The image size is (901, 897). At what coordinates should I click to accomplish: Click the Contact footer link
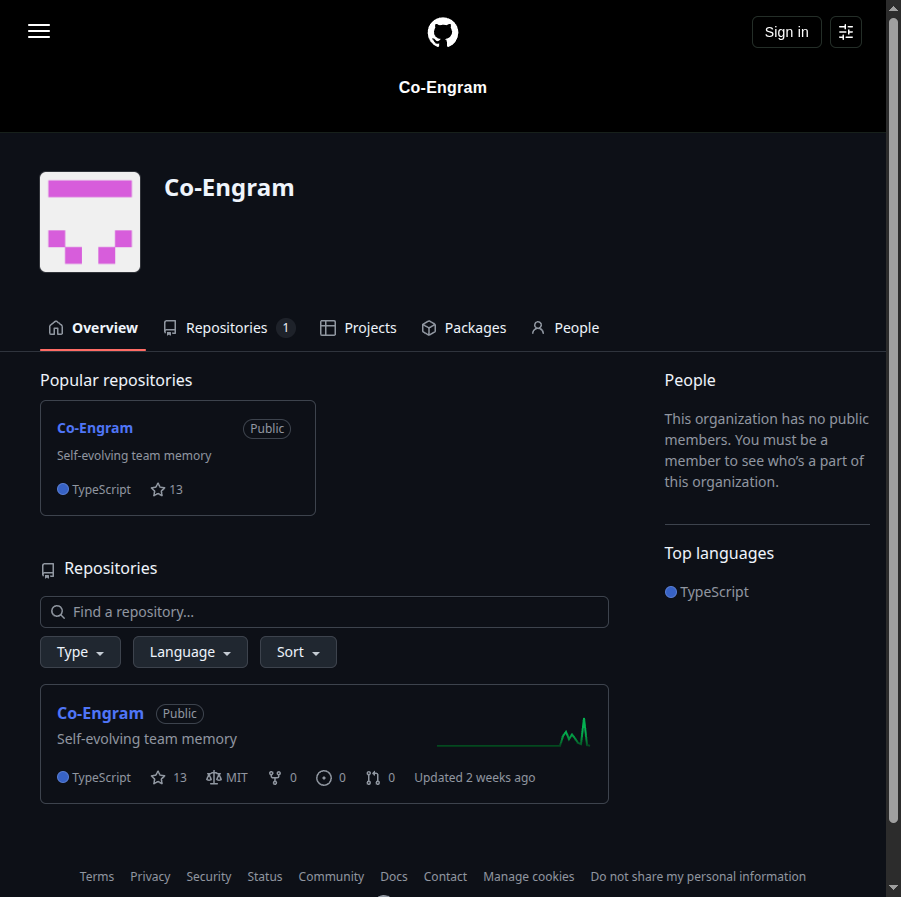(x=445, y=876)
